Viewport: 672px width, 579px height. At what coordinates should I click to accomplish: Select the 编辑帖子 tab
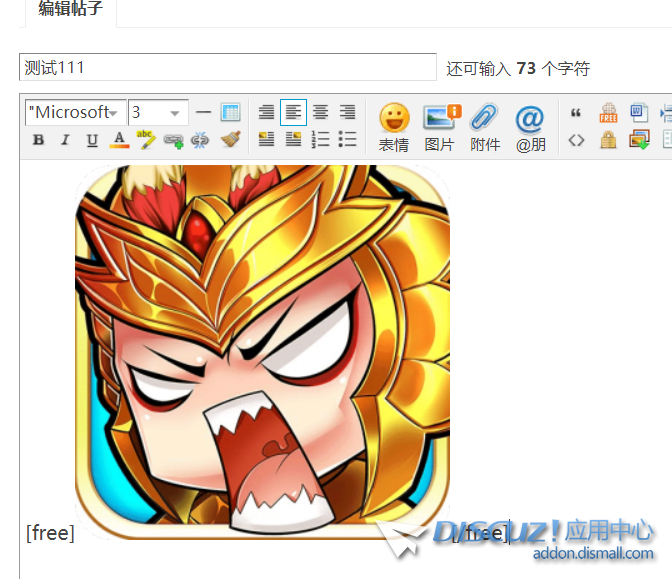[x=71, y=9]
